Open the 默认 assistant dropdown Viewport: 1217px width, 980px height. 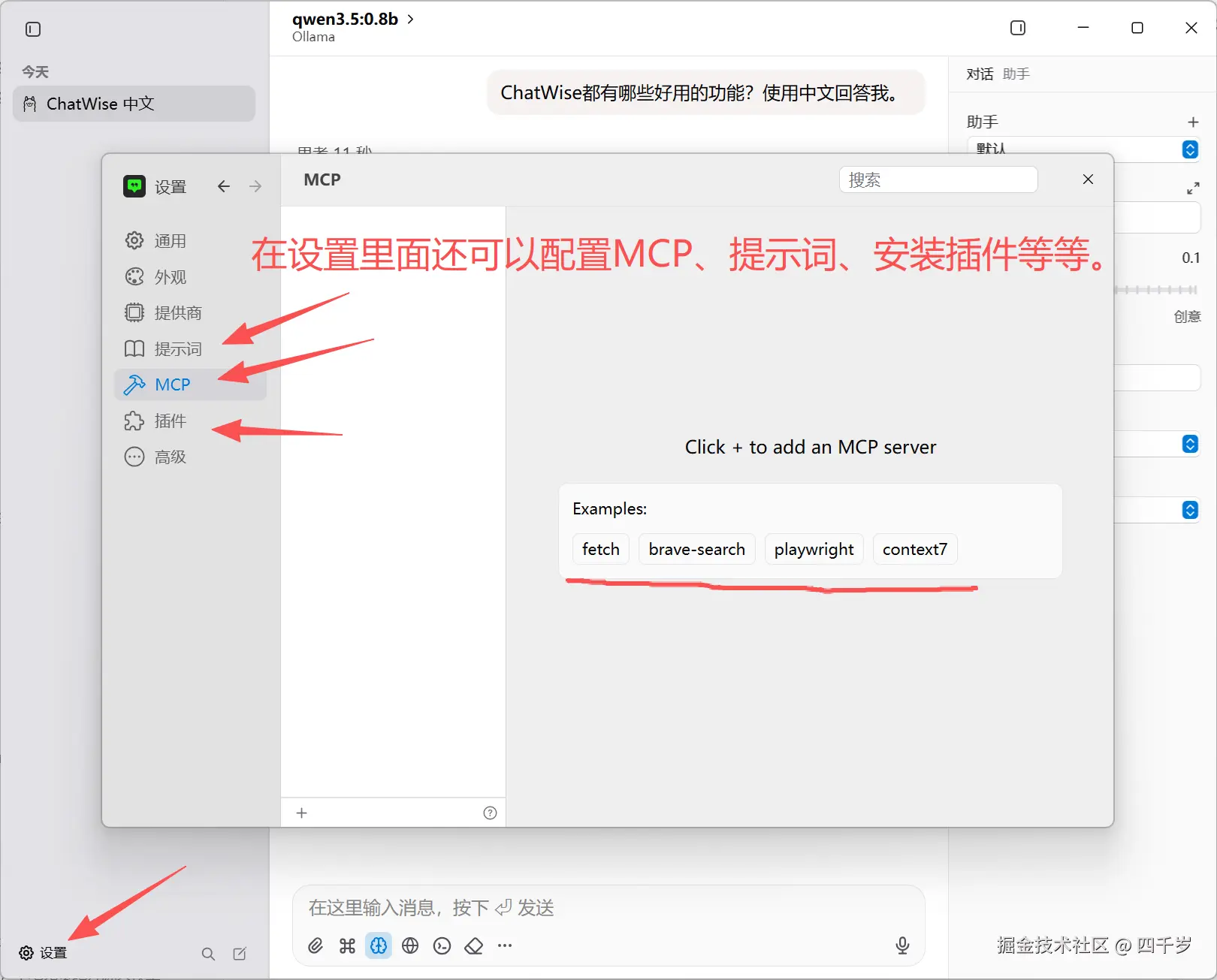pos(1189,149)
